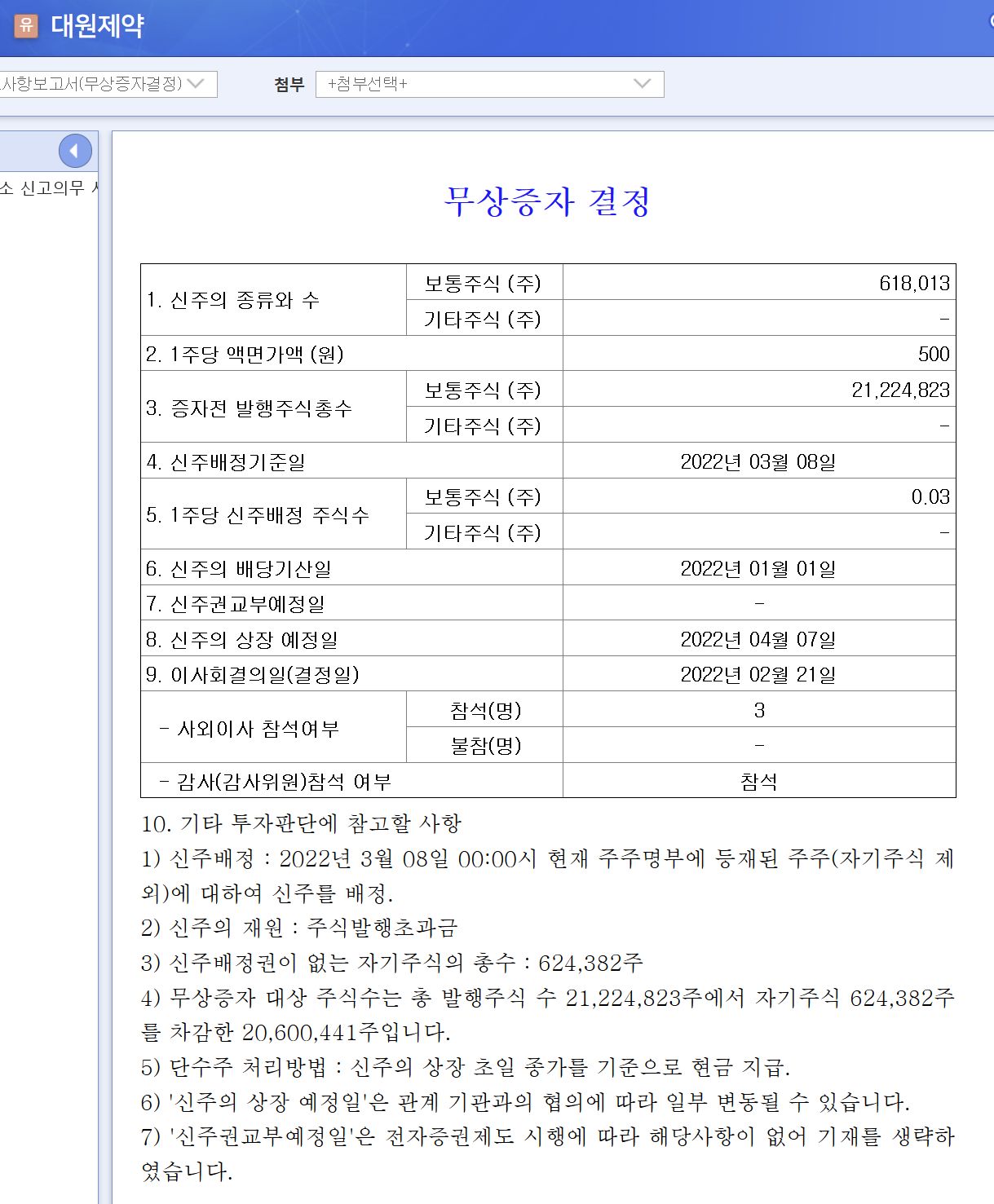Click the 신주의 상장 예정일 row label
The height and width of the screenshot is (1204, 994).
(x=242, y=639)
